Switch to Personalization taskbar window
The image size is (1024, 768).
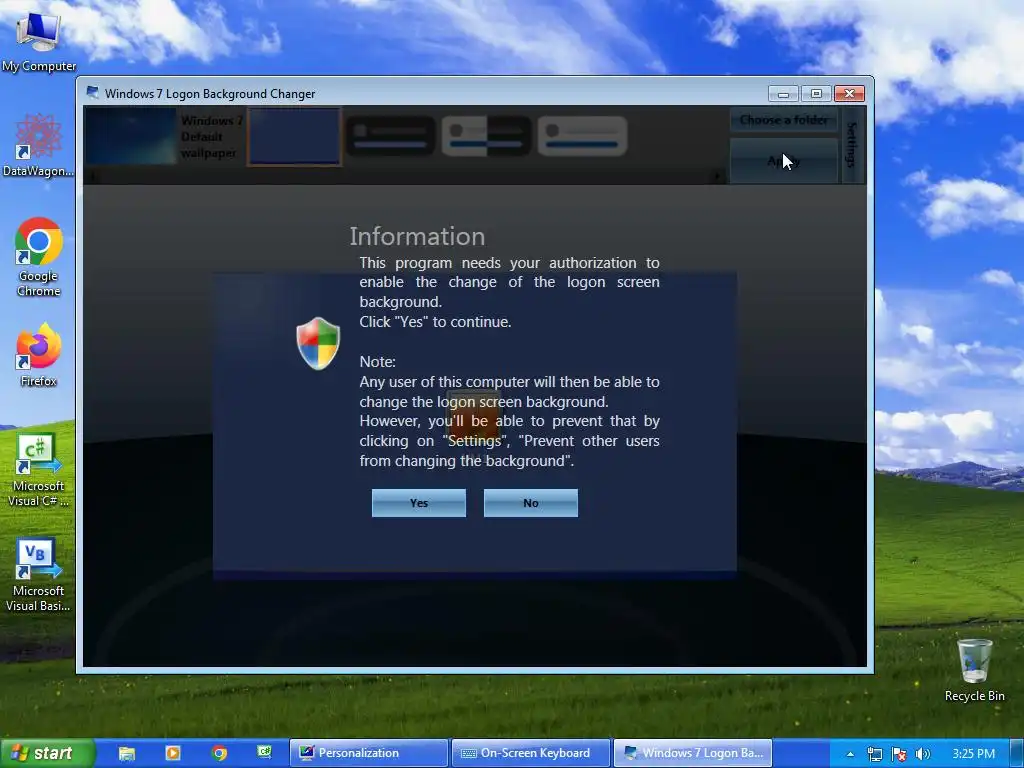(x=369, y=753)
